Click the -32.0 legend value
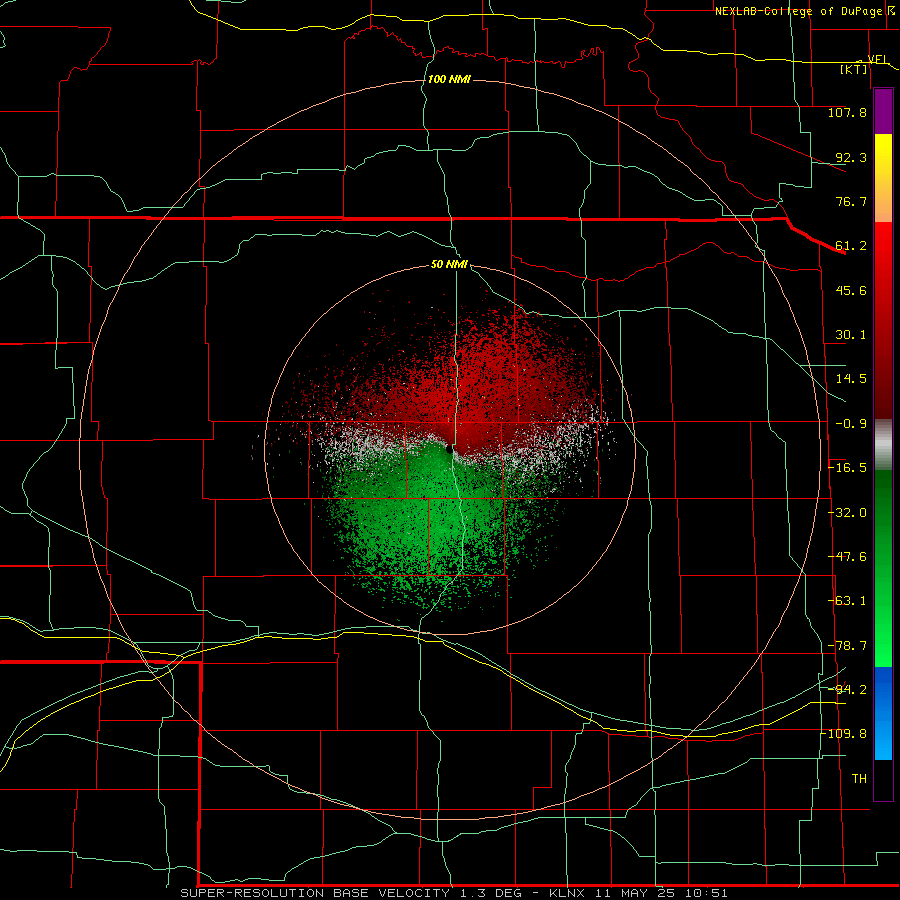 [847, 513]
